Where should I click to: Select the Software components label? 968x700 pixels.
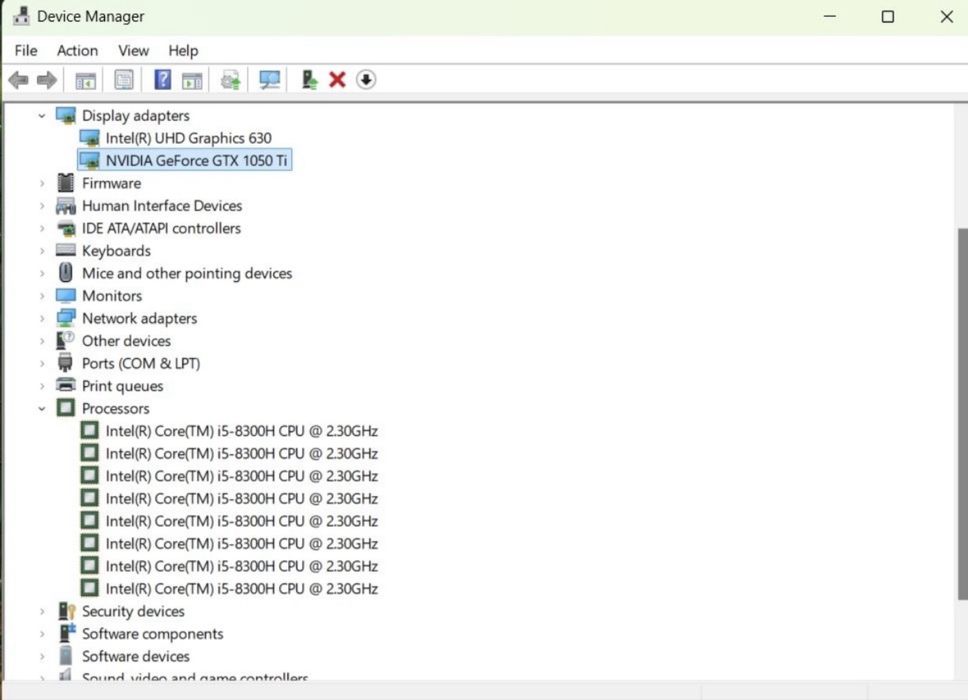point(152,634)
